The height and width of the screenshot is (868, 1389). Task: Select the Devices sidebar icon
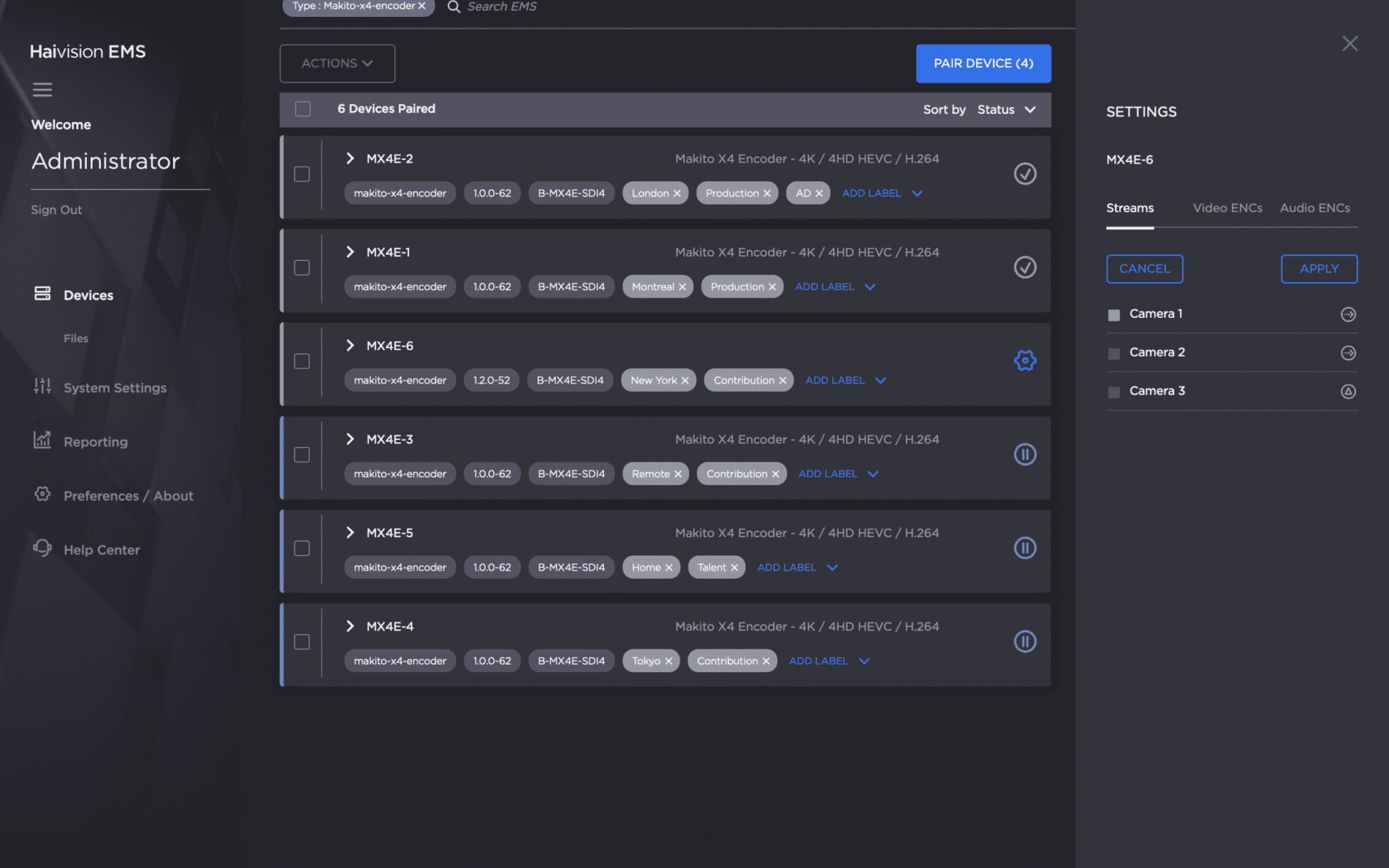click(x=42, y=293)
